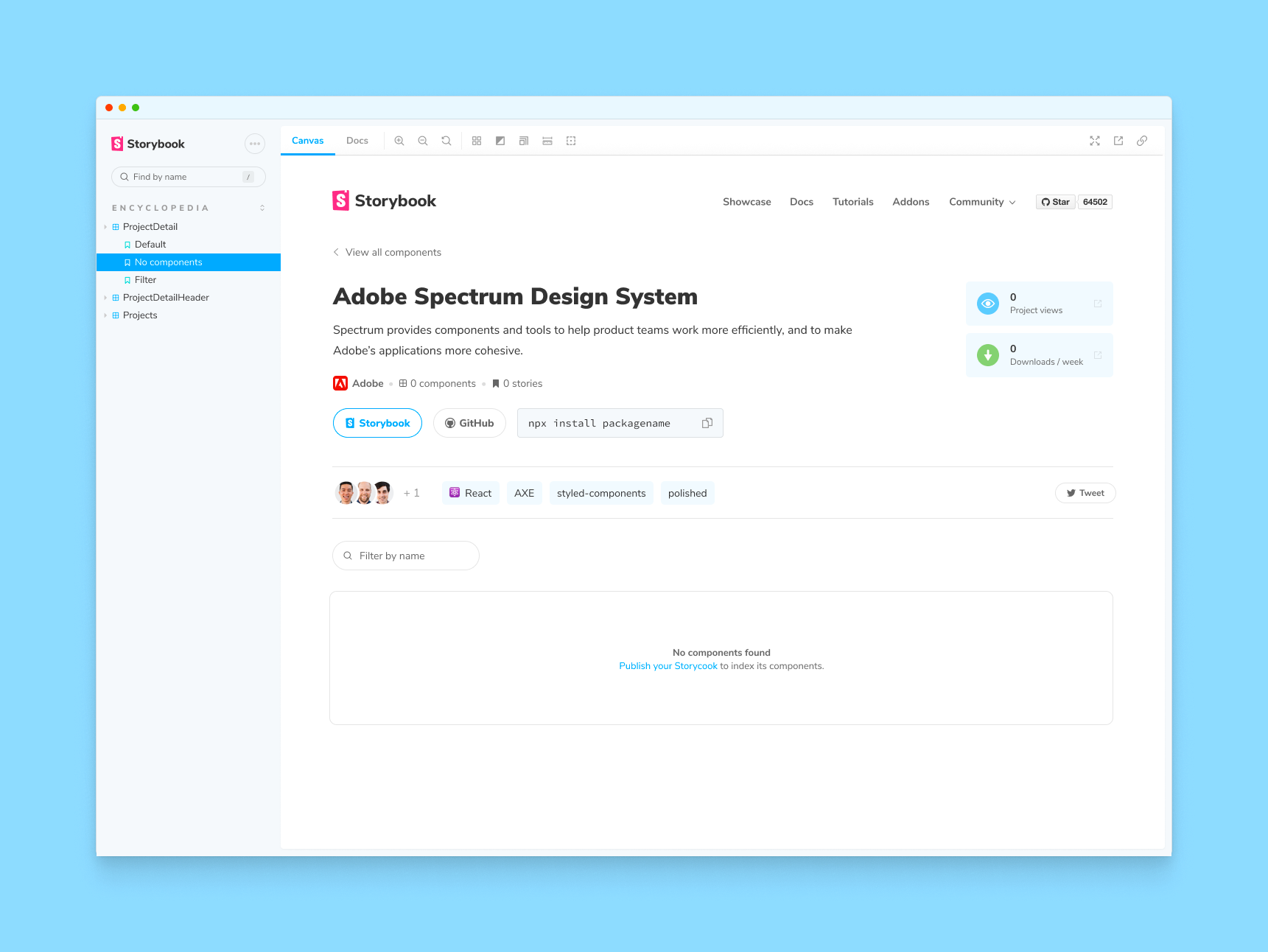
Task: Go full screen with the toolbar icon
Action: (x=1095, y=141)
